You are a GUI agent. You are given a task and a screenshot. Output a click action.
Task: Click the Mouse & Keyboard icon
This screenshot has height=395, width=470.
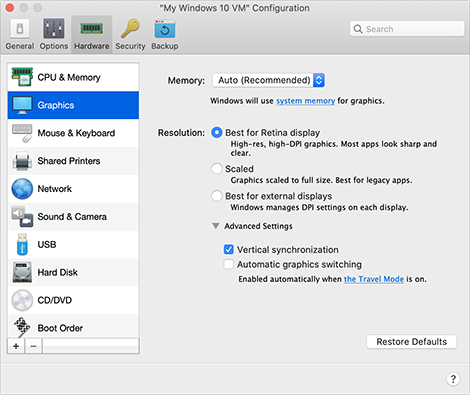tap(22, 133)
